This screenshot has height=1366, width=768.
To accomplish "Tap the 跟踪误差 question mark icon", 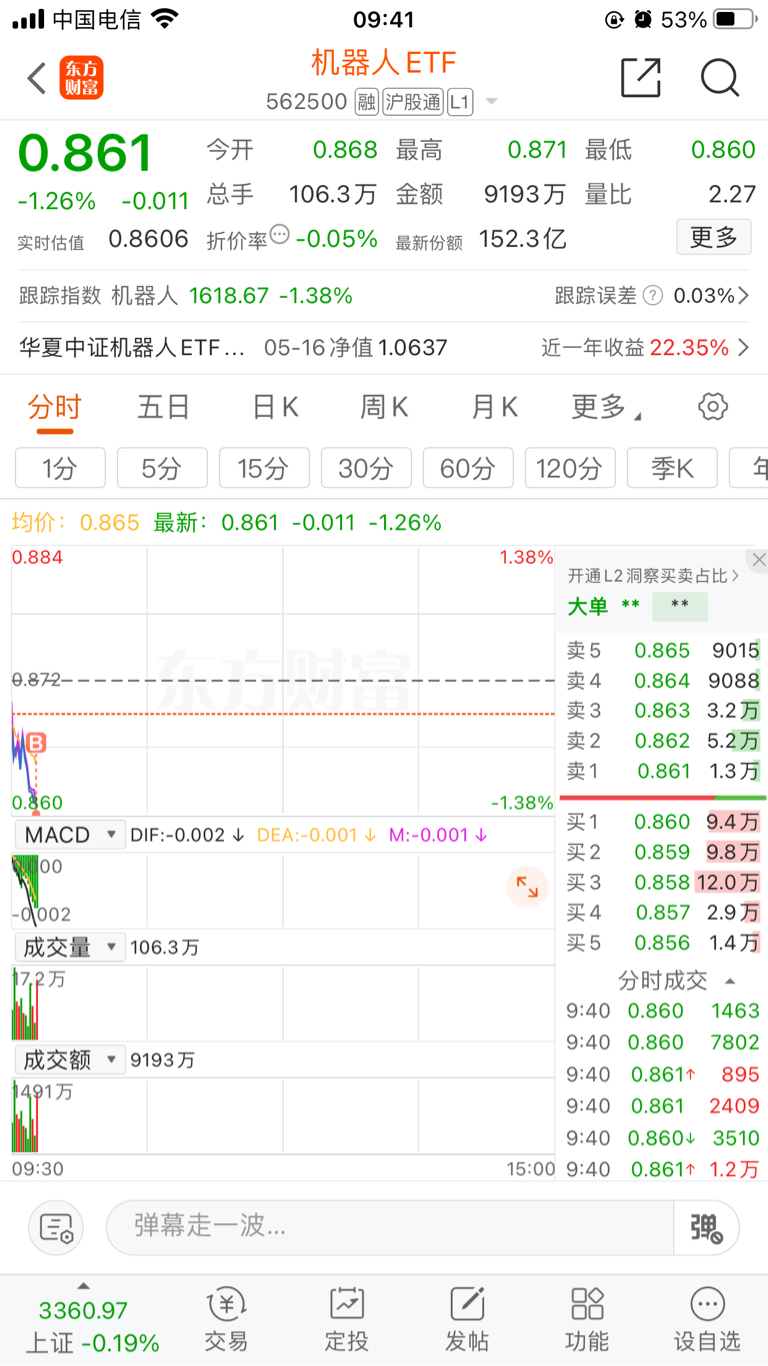I will tap(653, 295).
